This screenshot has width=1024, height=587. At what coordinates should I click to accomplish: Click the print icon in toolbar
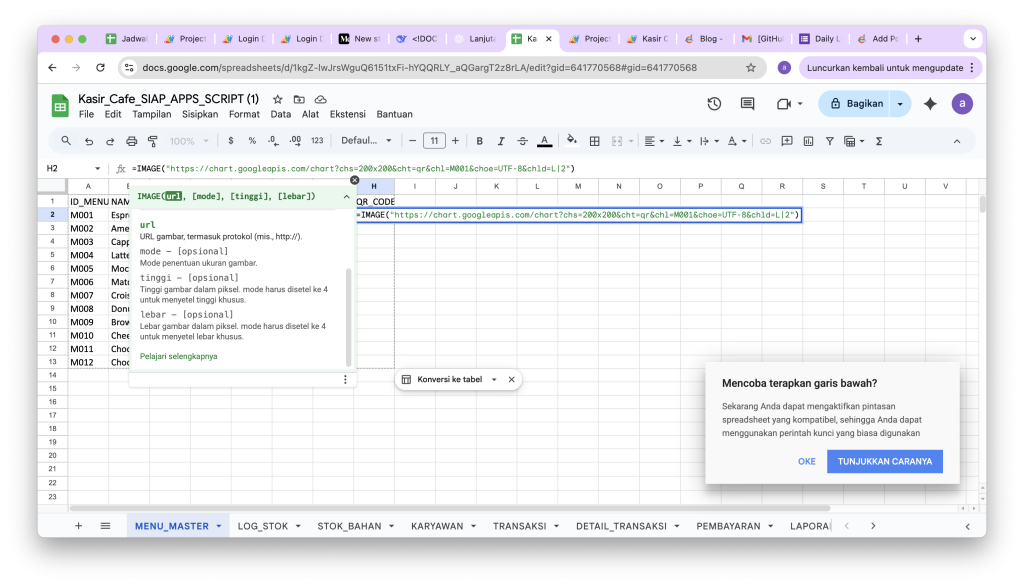131,141
